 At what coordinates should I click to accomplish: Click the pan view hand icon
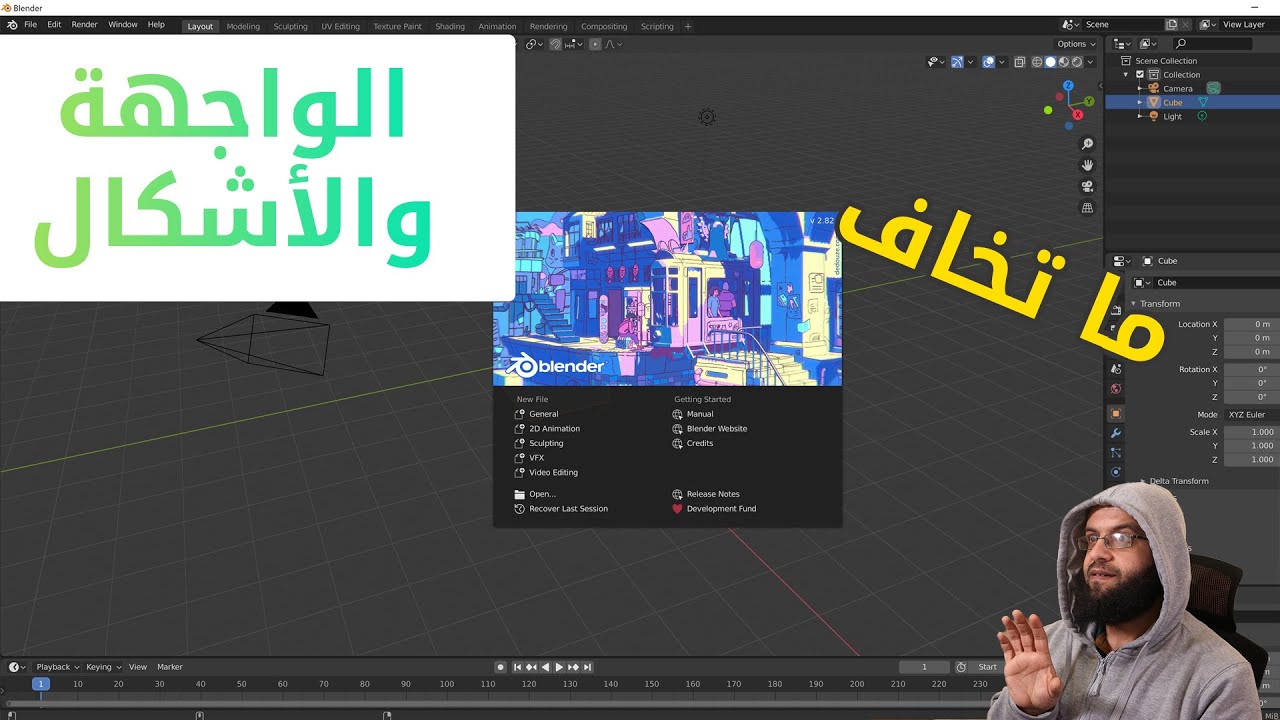[1088, 165]
